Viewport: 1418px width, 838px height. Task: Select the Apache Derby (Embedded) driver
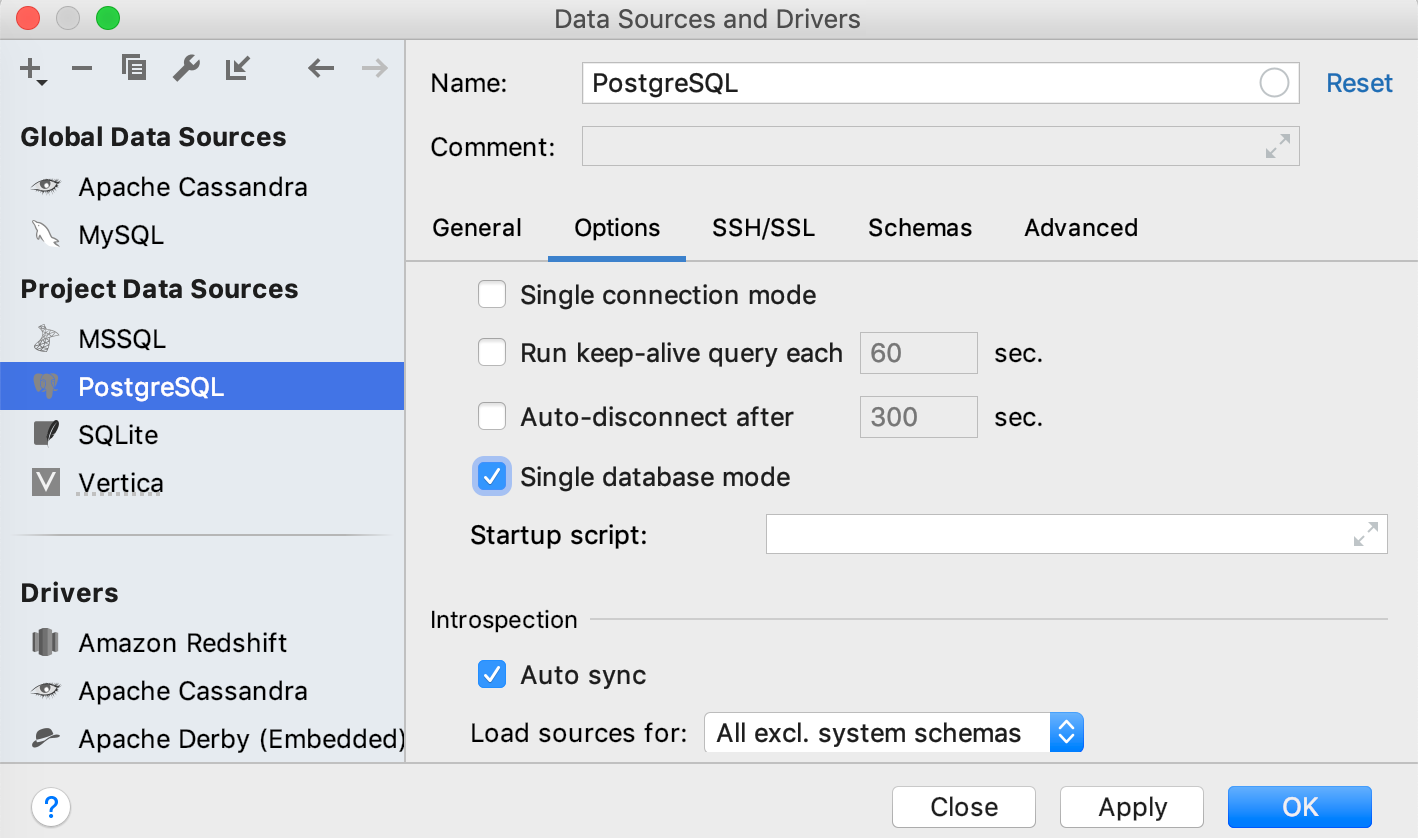point(202,739)
